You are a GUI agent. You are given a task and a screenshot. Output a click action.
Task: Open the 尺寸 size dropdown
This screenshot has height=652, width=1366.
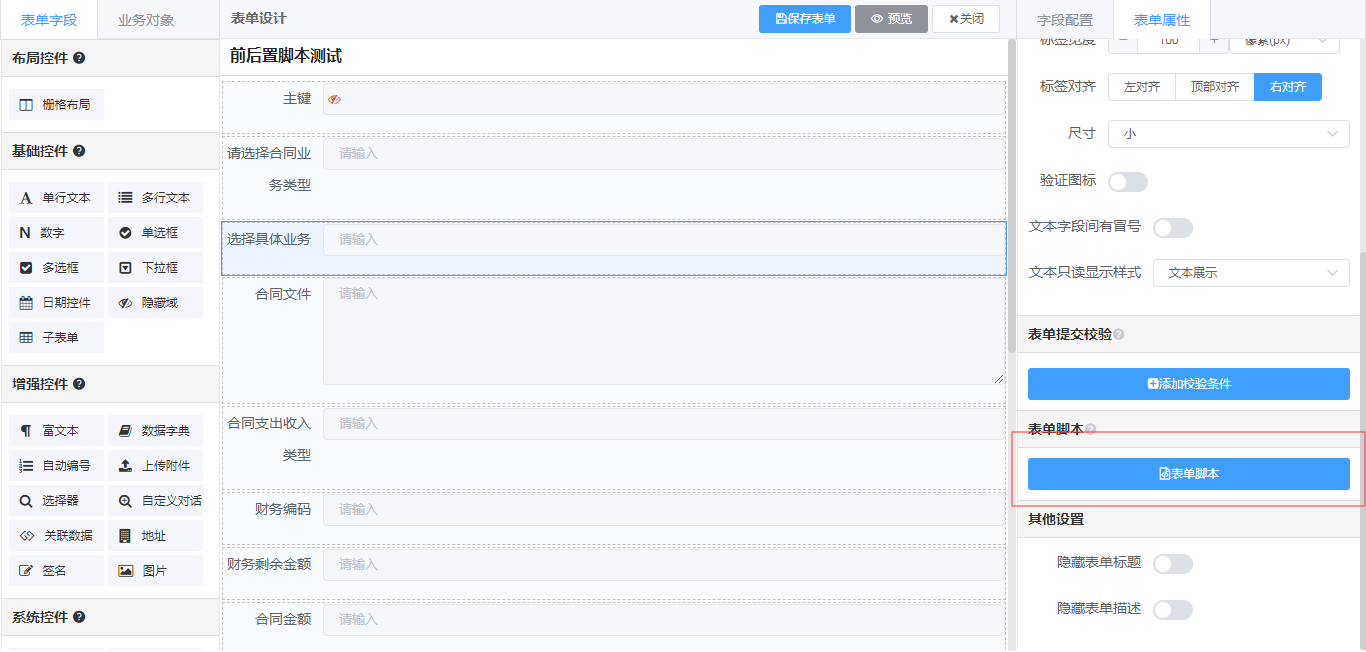pos(1228,134)
